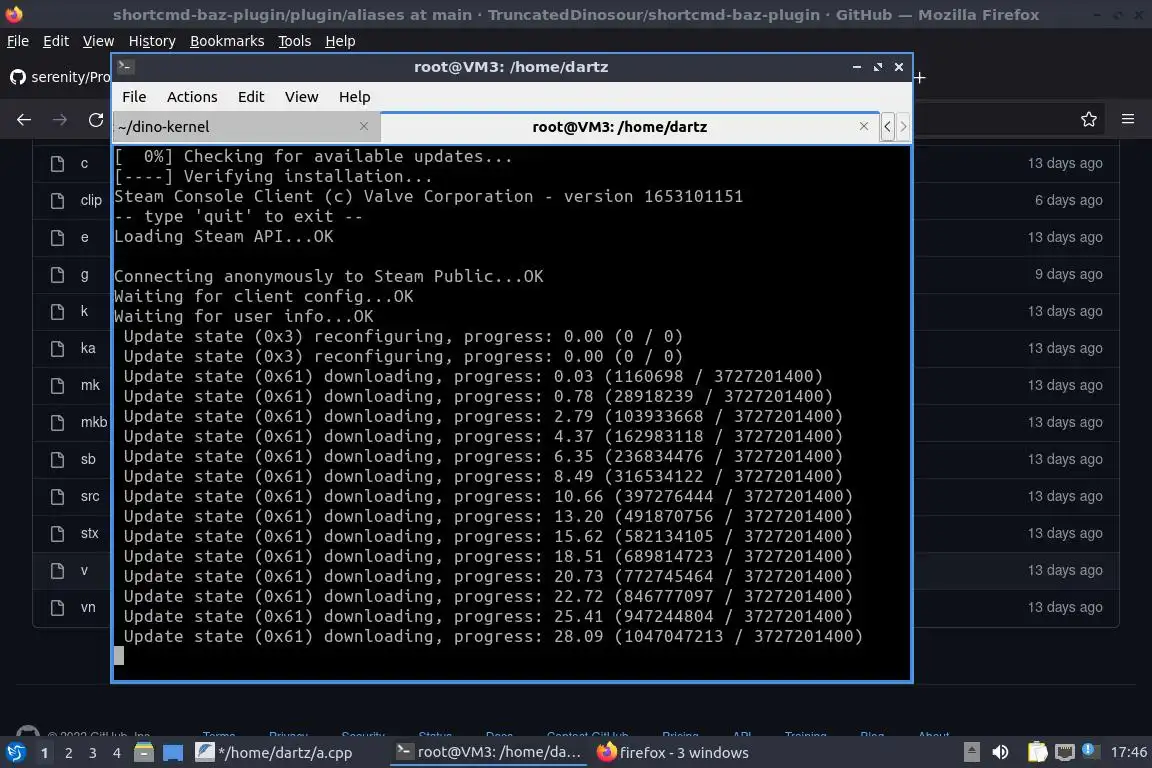Open 'src' file in GitHub list
The width and height of the screenshot is (1152, 768).
[x=90, y=496]
